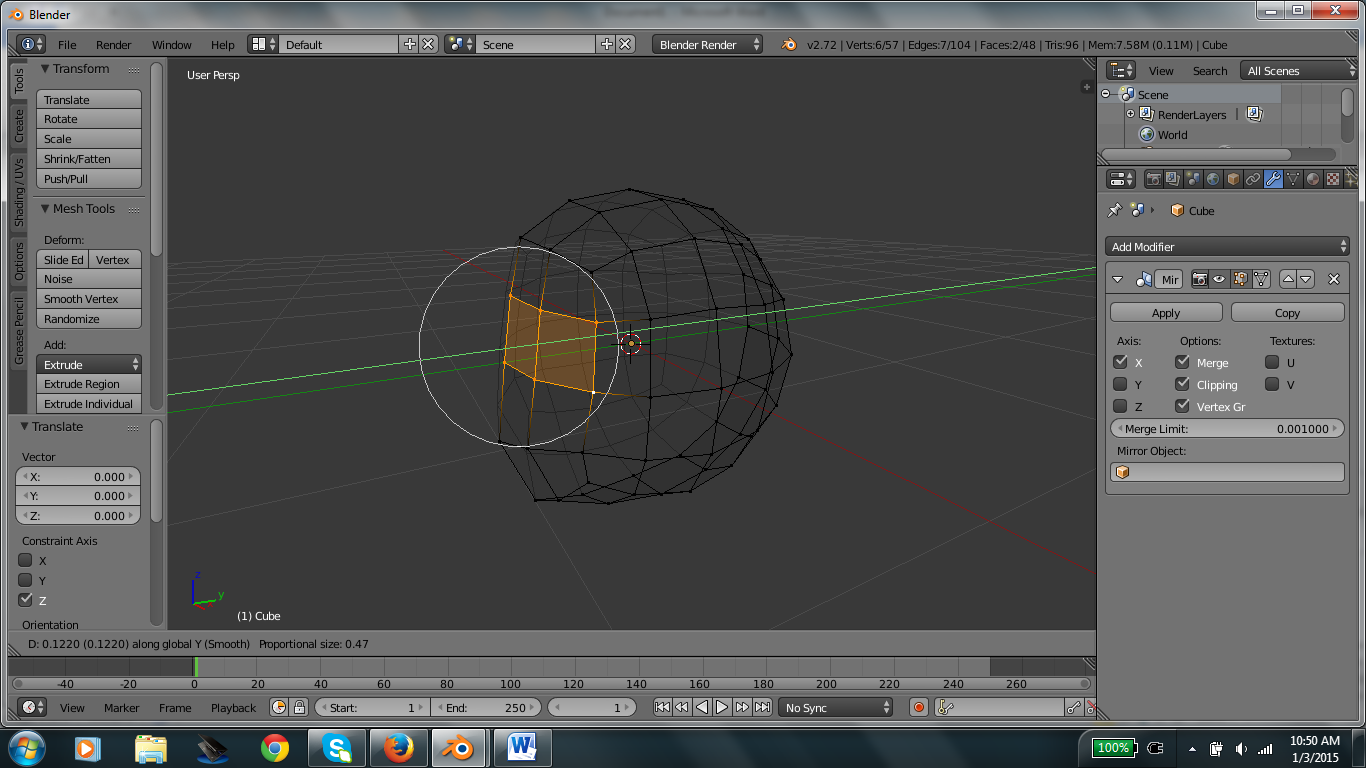Open the Extrude dropdown menu

tap(89, 364)
